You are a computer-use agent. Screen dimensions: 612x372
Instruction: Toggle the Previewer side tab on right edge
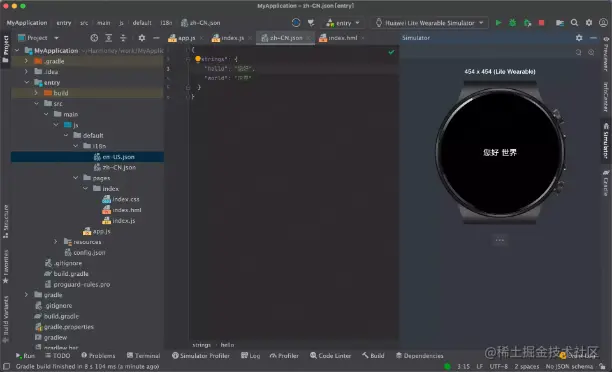606,54
